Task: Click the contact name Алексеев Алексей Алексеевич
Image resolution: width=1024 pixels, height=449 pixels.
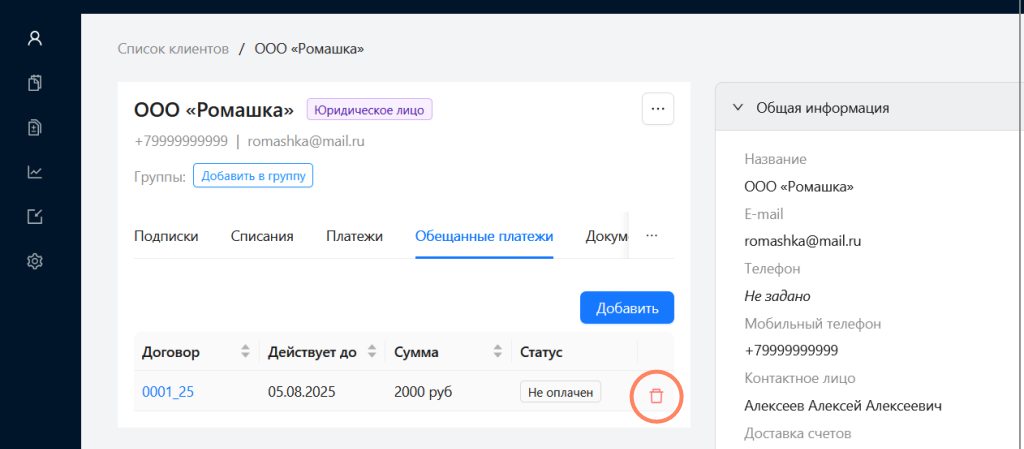Action: coord(842,406)
